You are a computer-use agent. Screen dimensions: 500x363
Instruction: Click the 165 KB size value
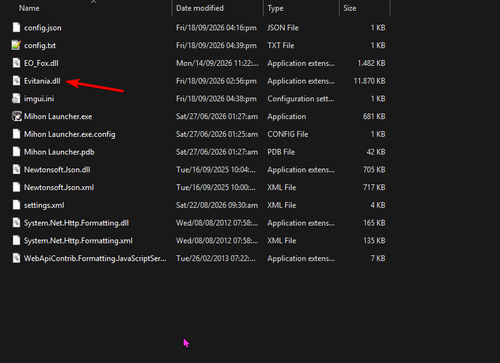coord(374,223)
